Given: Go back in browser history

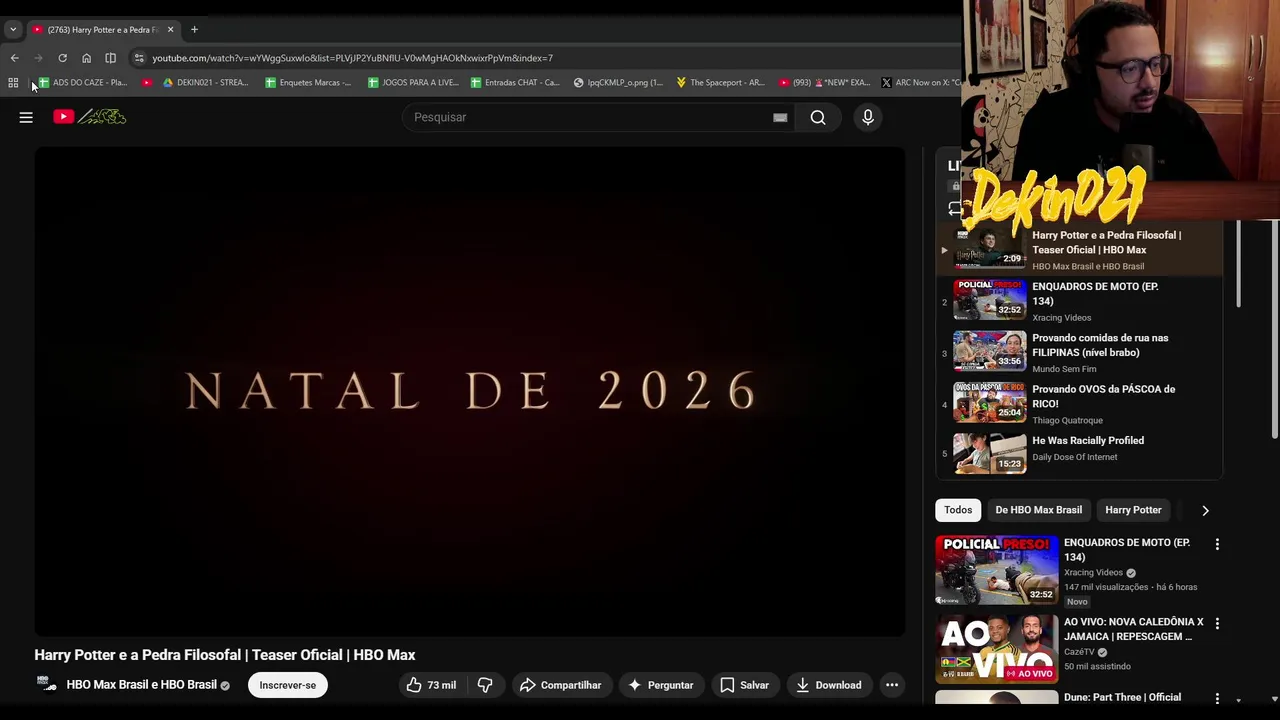Looking at the screenshot, I should point(14,58).
